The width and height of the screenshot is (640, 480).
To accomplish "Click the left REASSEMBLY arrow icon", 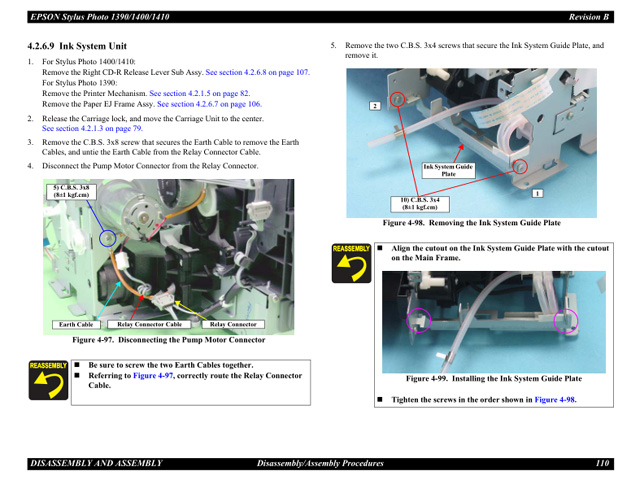I will [48, 381].
